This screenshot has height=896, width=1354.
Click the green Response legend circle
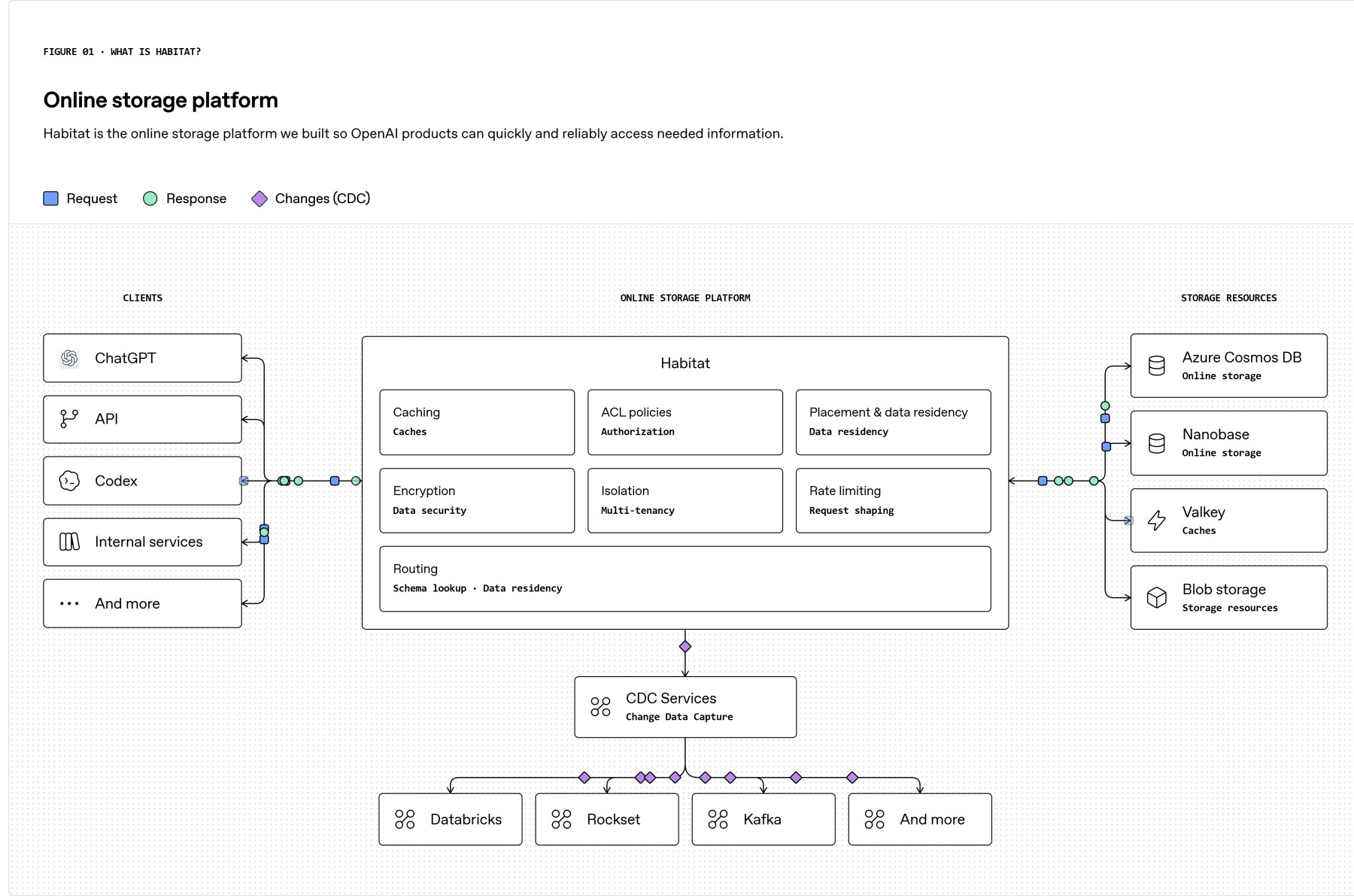coord(150,199)
